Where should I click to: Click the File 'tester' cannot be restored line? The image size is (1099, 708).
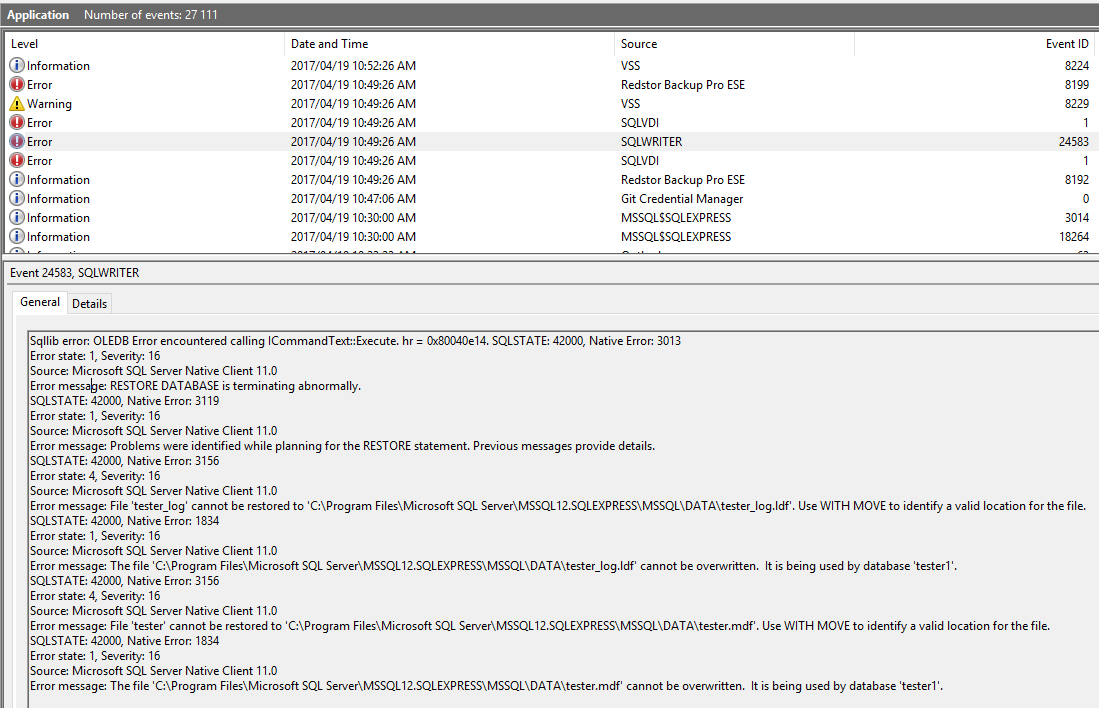click(x=540, y=626)
